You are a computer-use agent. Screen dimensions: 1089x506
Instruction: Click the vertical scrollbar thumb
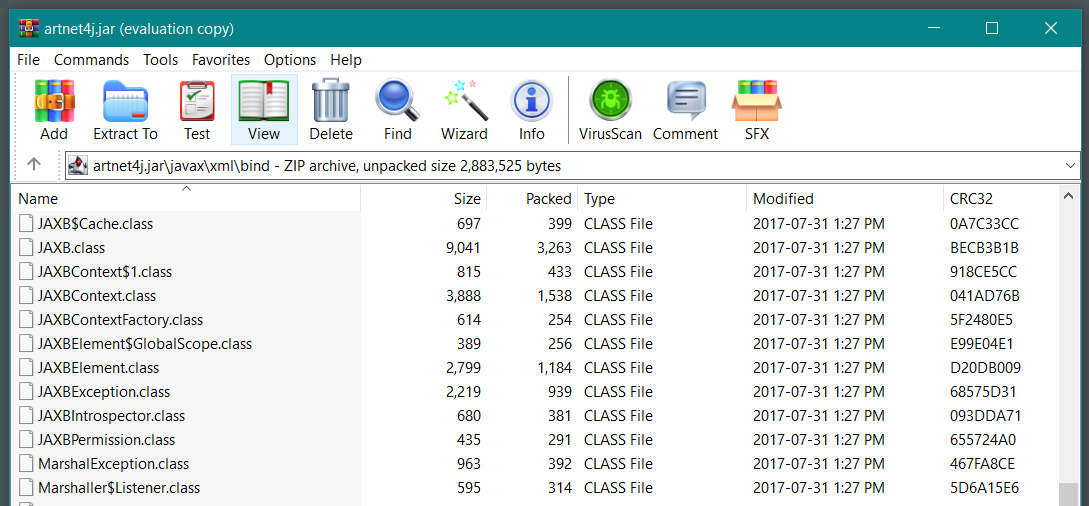click(x=1068, y=494)
